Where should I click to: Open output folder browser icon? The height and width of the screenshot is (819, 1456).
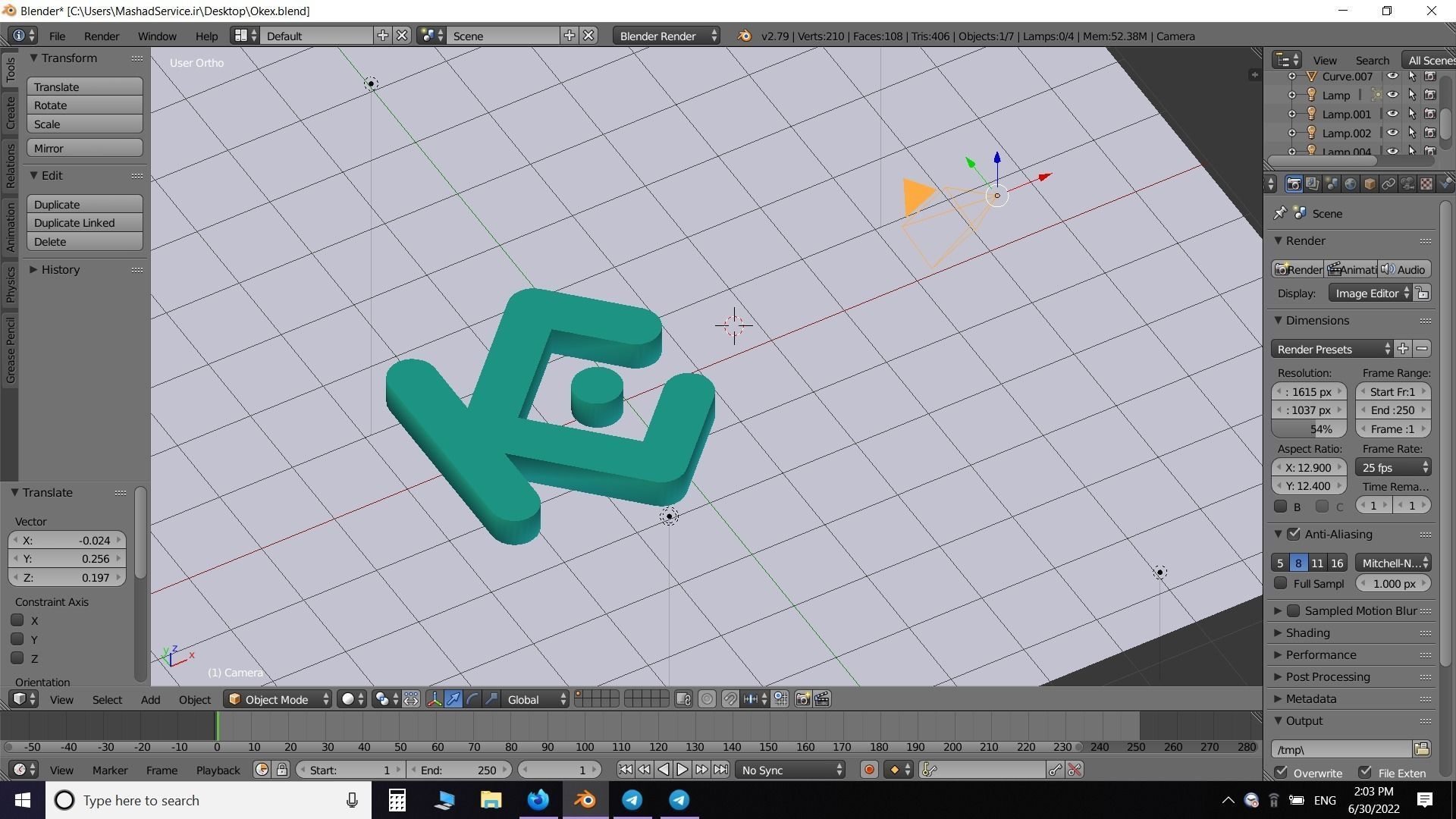pos(1422,749)
